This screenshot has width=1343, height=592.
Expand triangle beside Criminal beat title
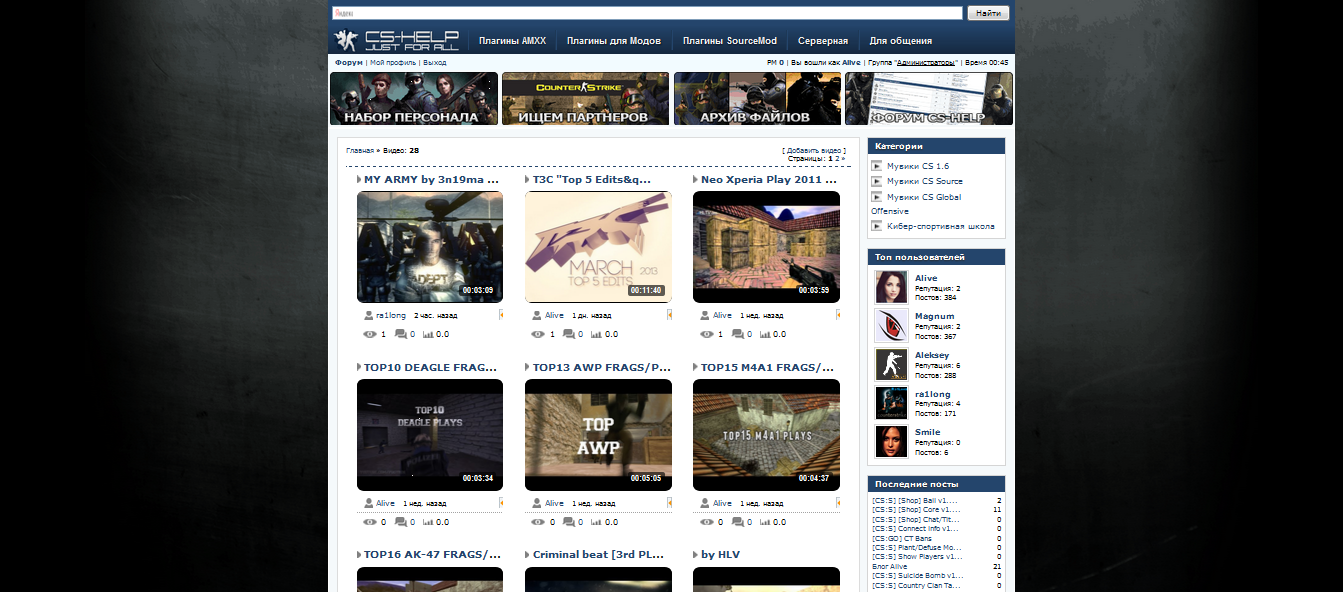(527, 554)
